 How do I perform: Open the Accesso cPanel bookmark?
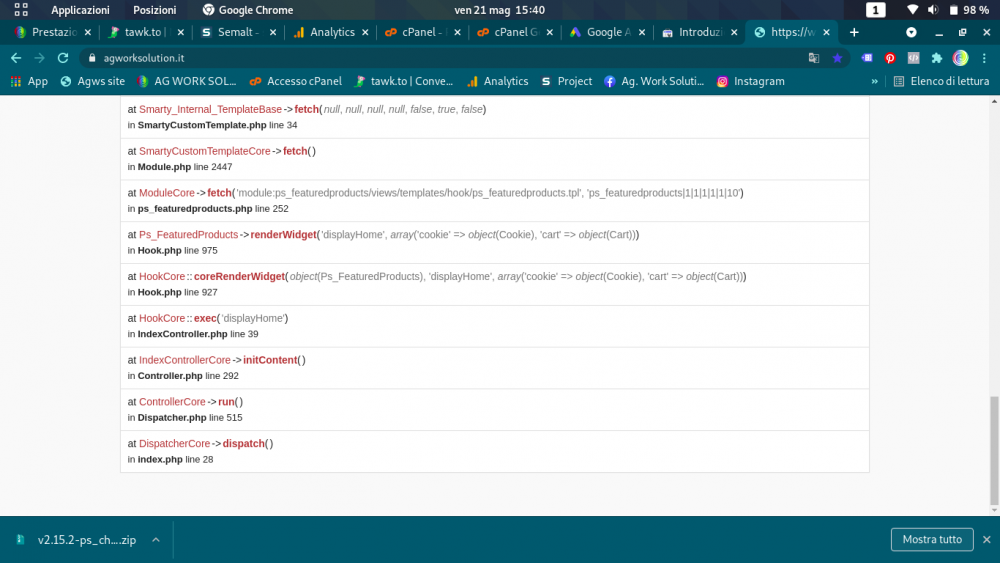pos(295,82)
